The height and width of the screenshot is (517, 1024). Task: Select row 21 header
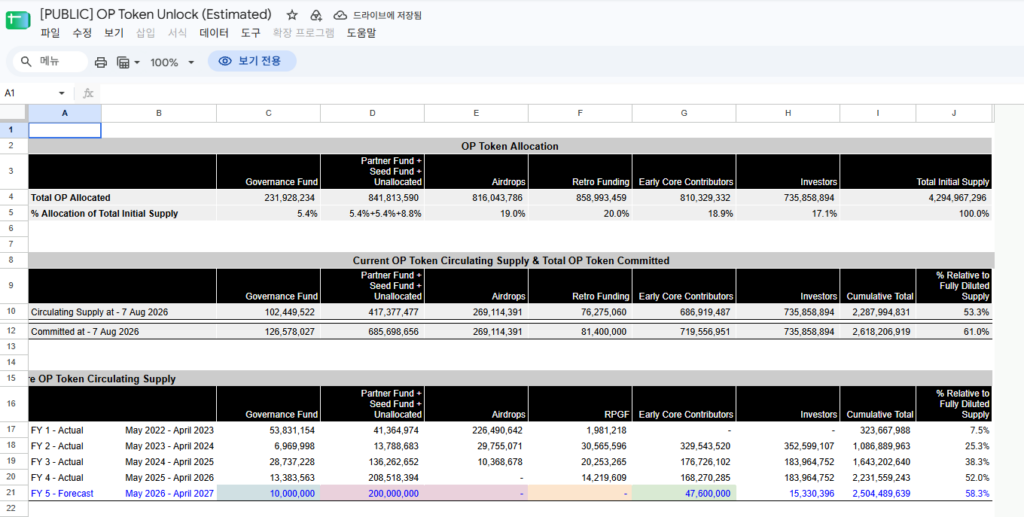click(14, 494)
